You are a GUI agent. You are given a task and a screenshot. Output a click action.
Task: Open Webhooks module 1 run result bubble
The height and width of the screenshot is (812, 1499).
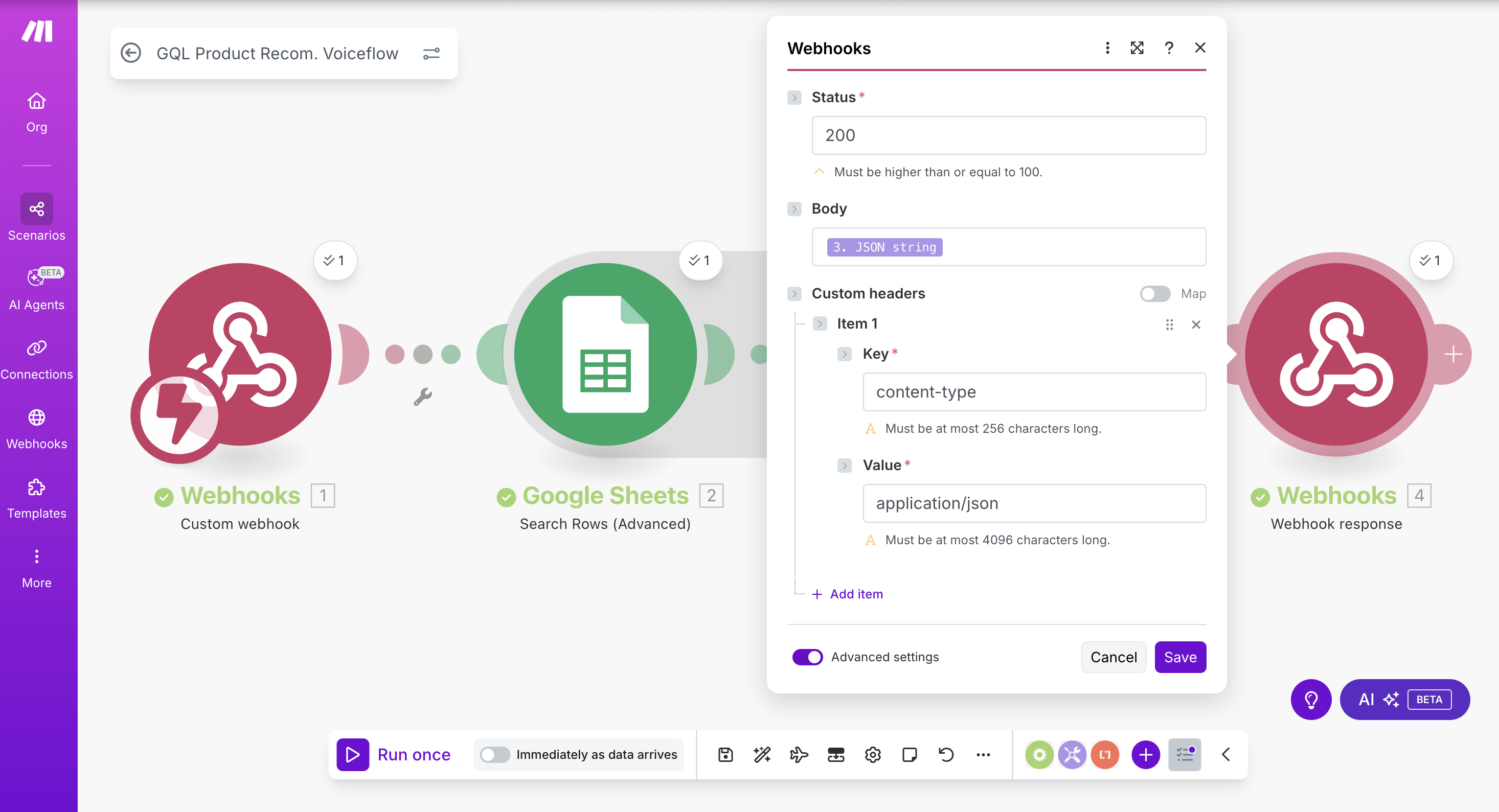point(334,260)
